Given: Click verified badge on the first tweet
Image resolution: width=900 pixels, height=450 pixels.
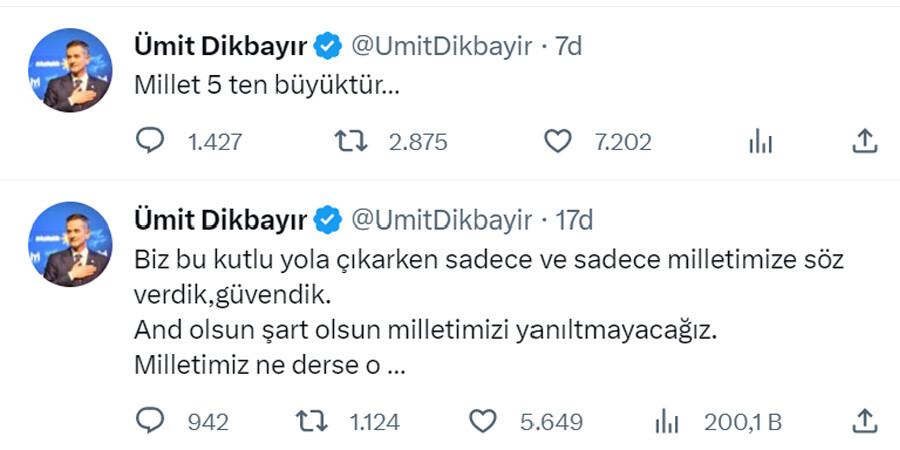Looking at the screenshot, I should (329, 46).
